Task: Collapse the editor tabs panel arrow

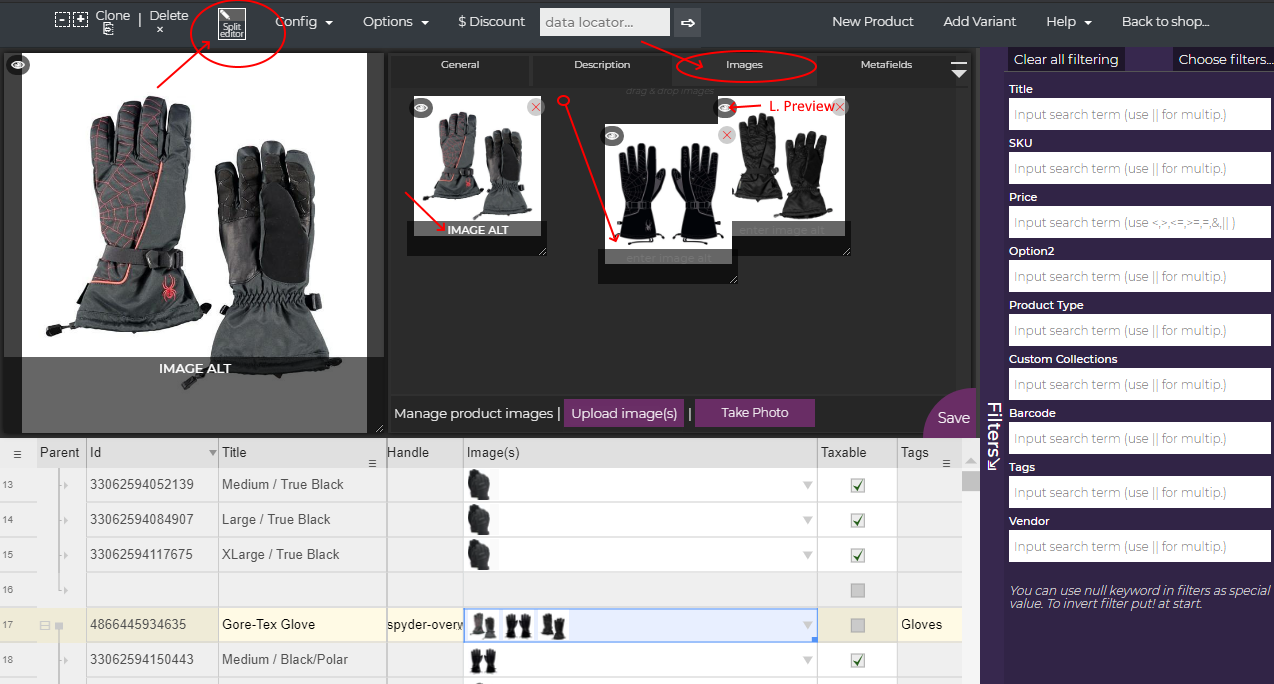Action: (958, 69)
